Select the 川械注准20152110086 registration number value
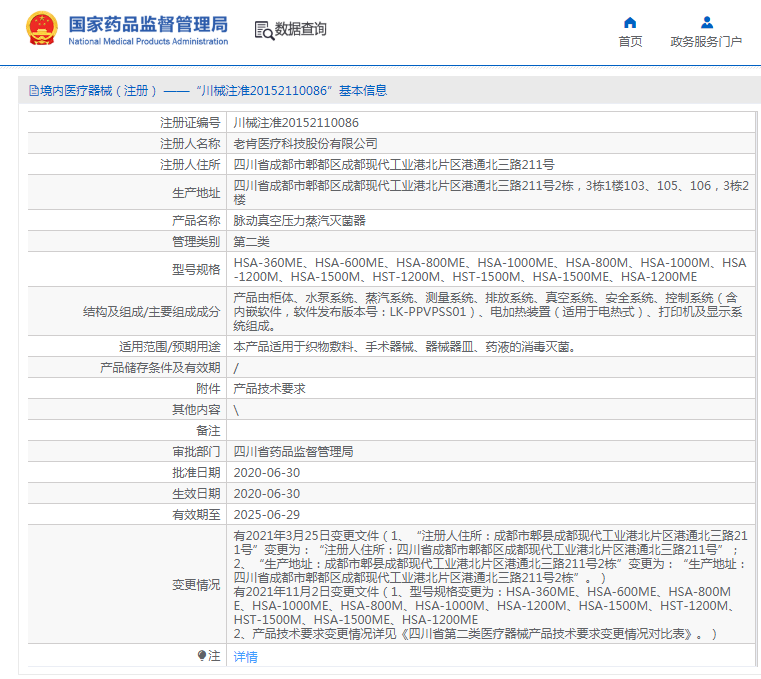 pos(296,122)
